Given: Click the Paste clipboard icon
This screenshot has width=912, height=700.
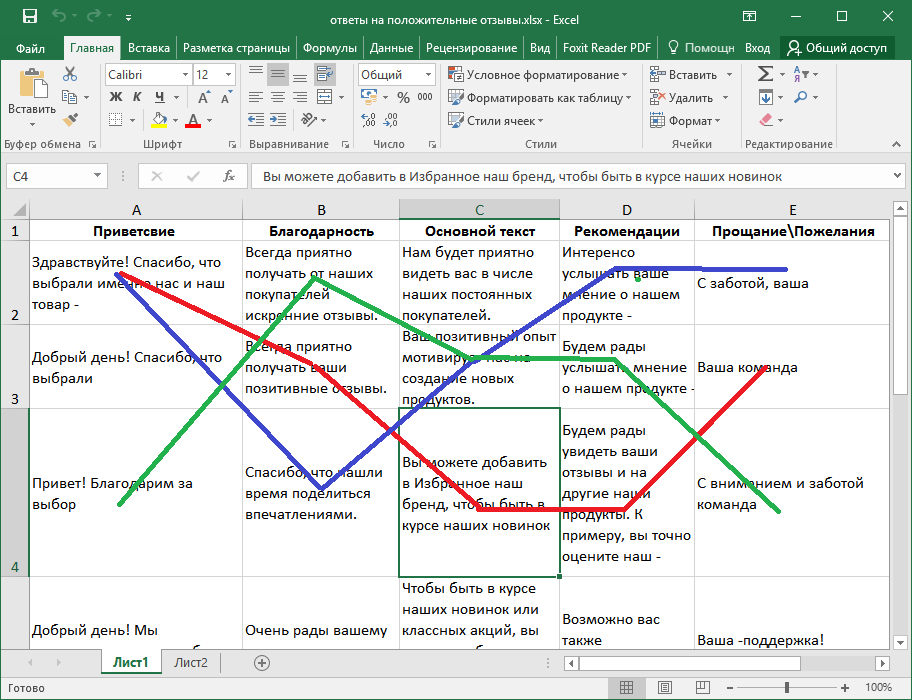Looking at the screenshot, I should tap(33, 84).
